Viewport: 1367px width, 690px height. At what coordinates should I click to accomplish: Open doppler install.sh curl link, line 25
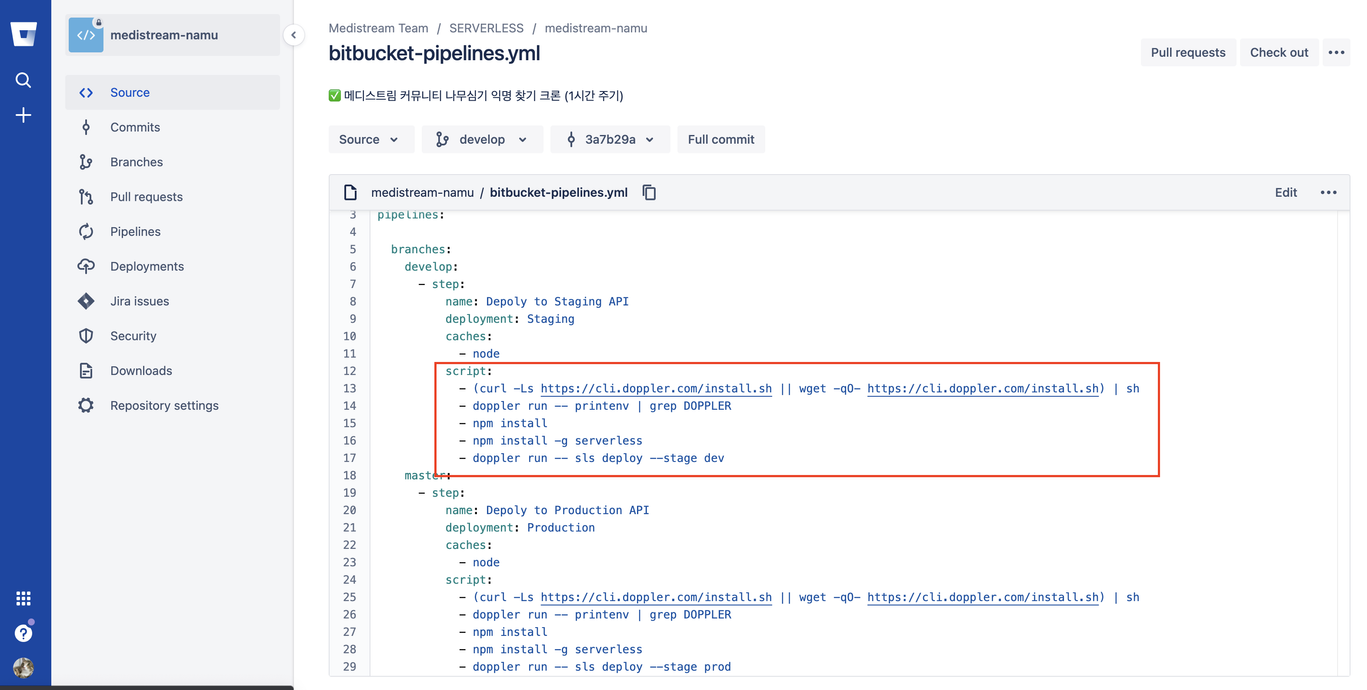[x=656, y=597]
